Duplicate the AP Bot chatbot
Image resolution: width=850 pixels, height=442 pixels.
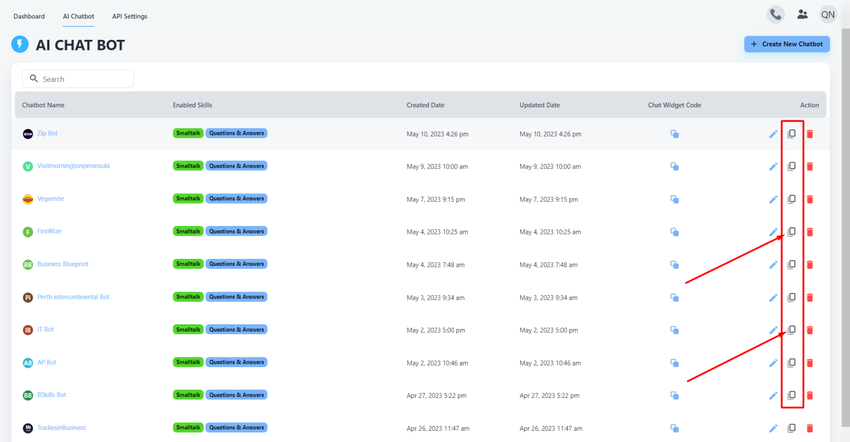coord(791,363)
